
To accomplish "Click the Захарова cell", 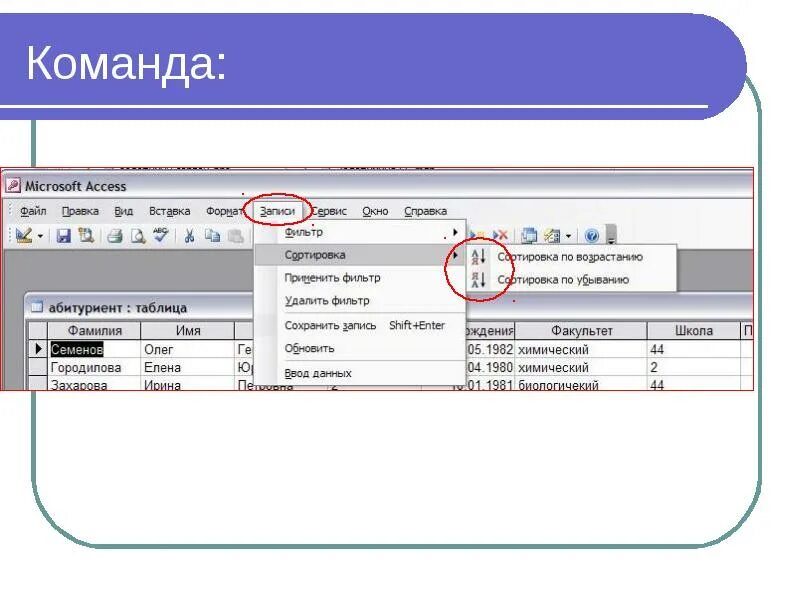I will (94, 384).
